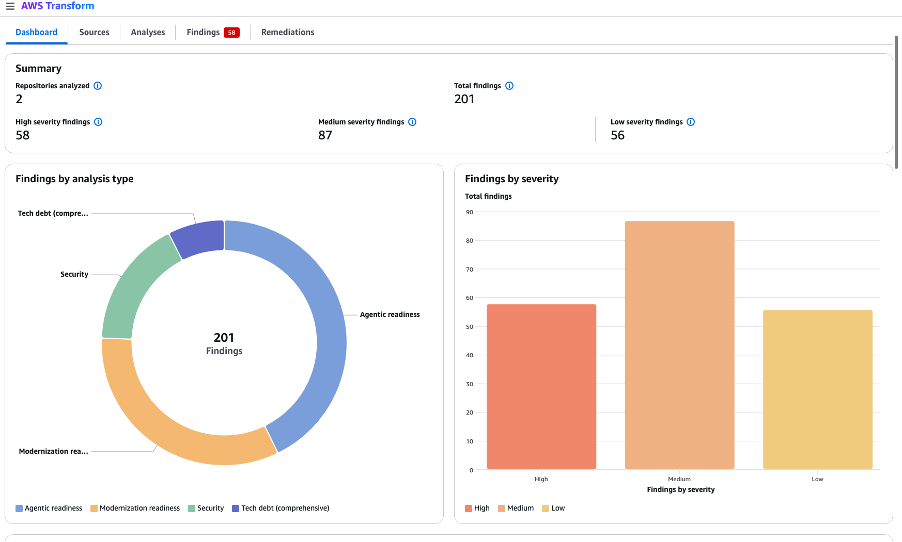Screen dimensions: 902x542
Task: Click the 'Tech debt (compre...' chart label
Action: pyautogui.click(x=53, y=213)
